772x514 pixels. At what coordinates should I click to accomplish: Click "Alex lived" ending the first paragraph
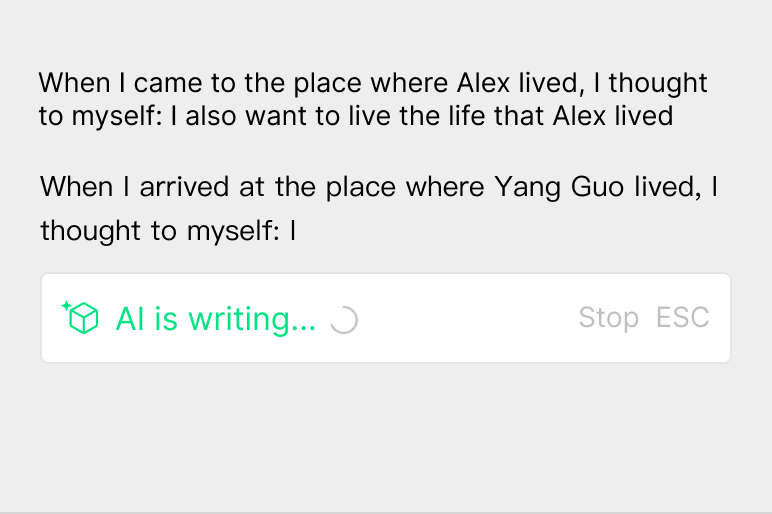tap(612, 115)
